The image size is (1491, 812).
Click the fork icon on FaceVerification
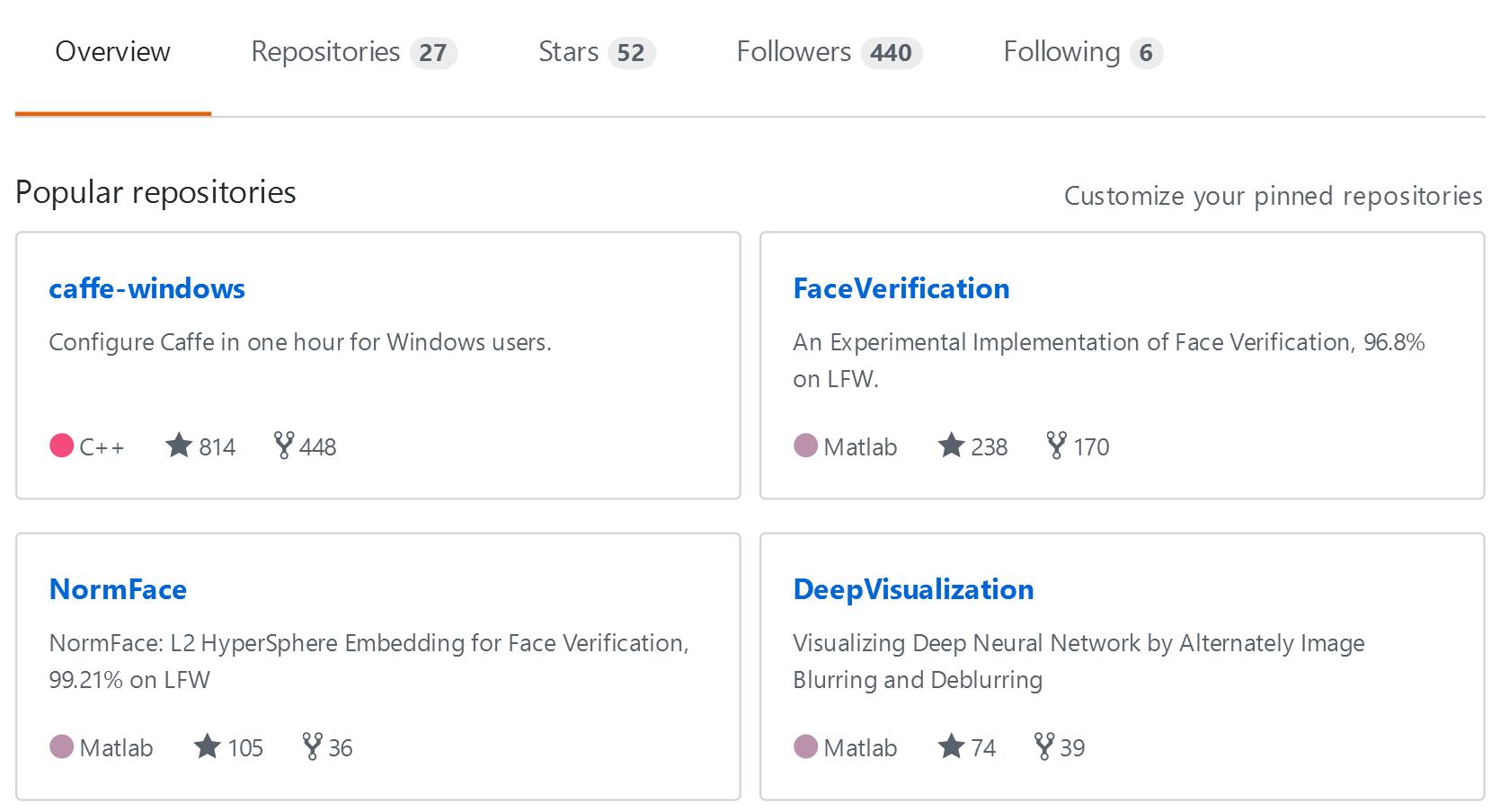1056,445
